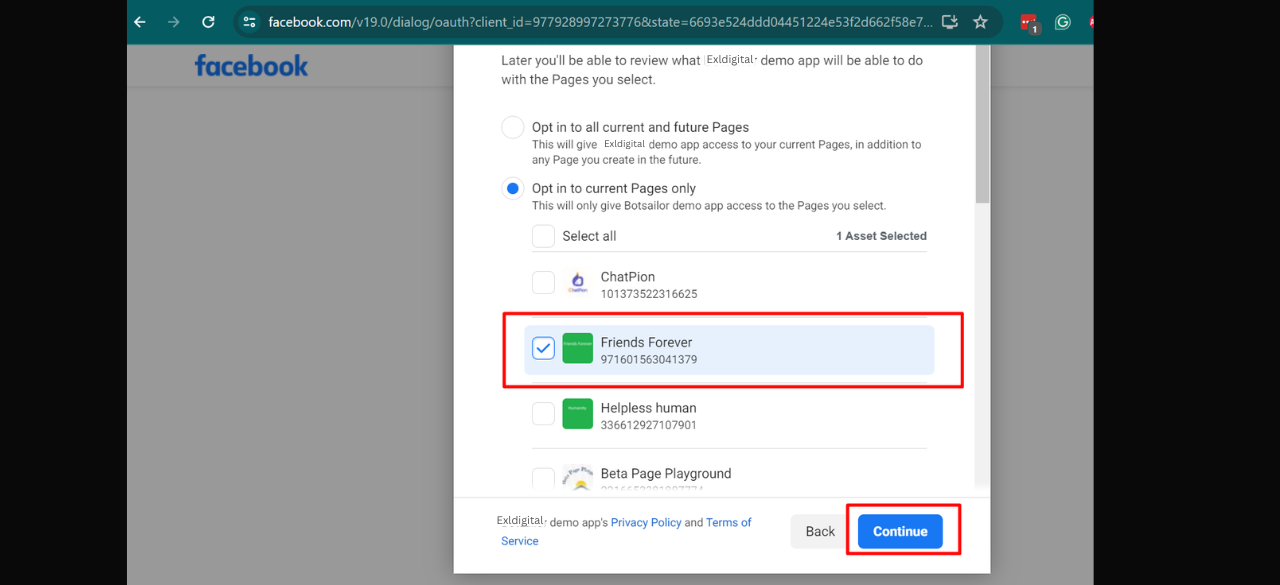The height and width of the screenshot is (585, 1280).
Task: Bookmark this page with the star icon
Action: (x=980, y=22)
